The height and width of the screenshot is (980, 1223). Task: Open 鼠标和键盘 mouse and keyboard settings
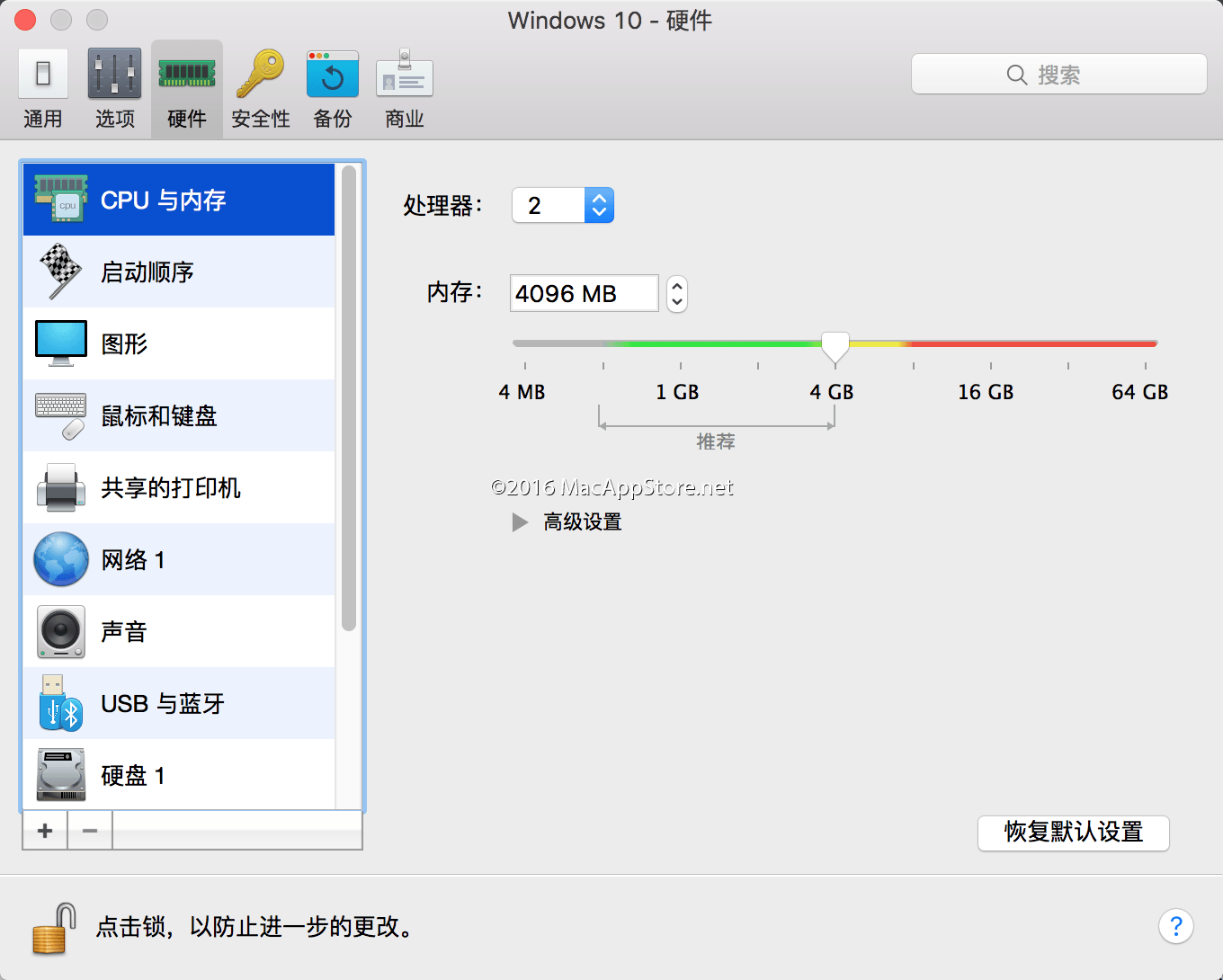click(159, 415)
